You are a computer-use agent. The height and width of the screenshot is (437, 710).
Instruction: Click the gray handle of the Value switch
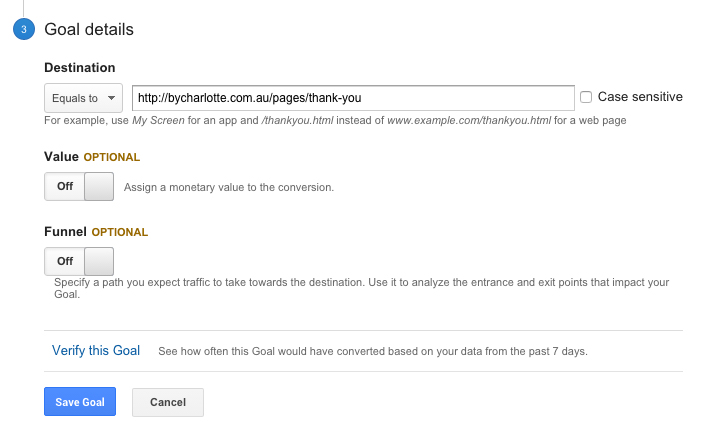pos(98,186)
